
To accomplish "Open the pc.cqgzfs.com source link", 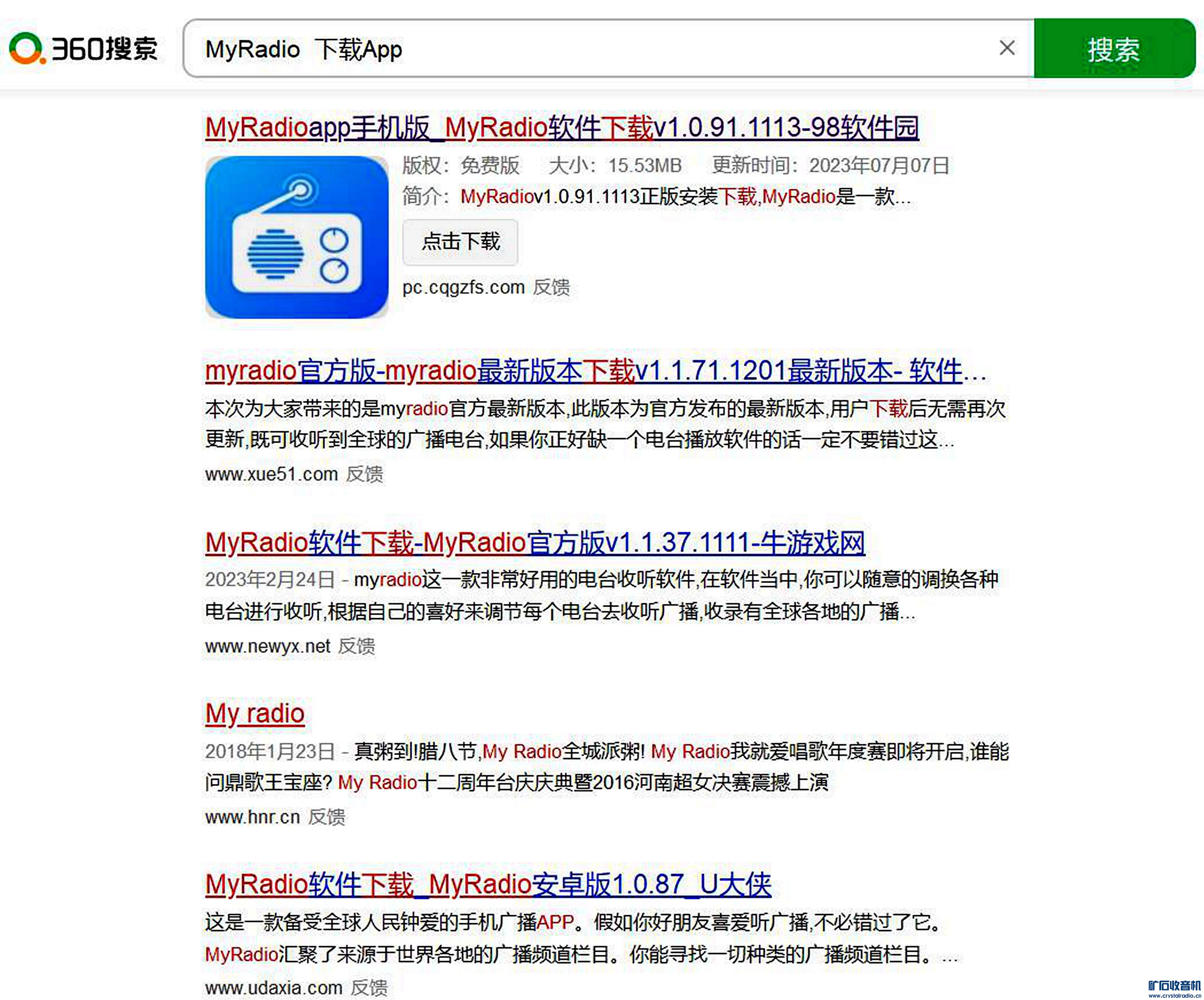I will point(463,287).
